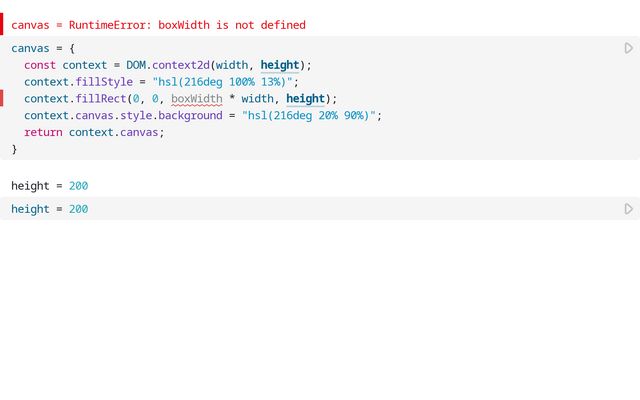Run the height cell with play icon
This screenshot has height=400, width=640.
(x=629, y=209)
